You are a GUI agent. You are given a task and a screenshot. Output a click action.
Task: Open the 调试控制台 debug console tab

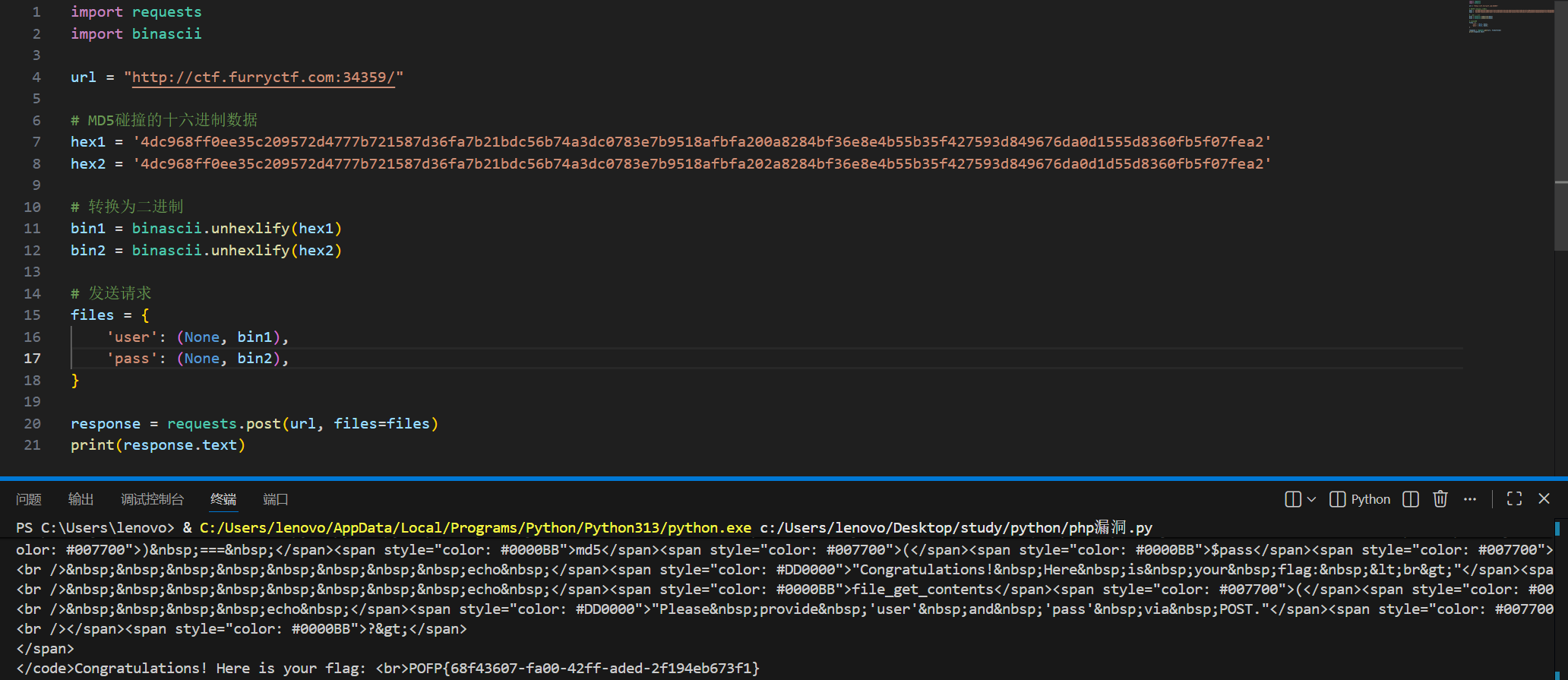click(152, 499)
